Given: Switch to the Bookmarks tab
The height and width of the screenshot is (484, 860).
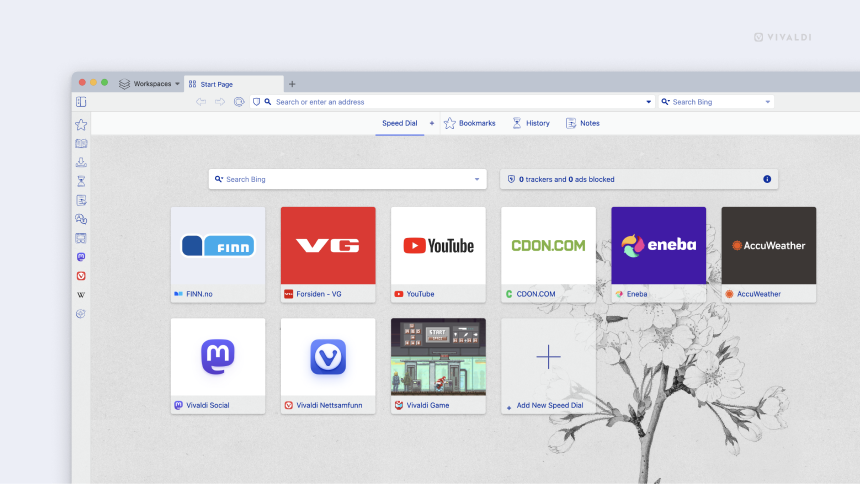Looking at the screenshot, I should point(469,123).
